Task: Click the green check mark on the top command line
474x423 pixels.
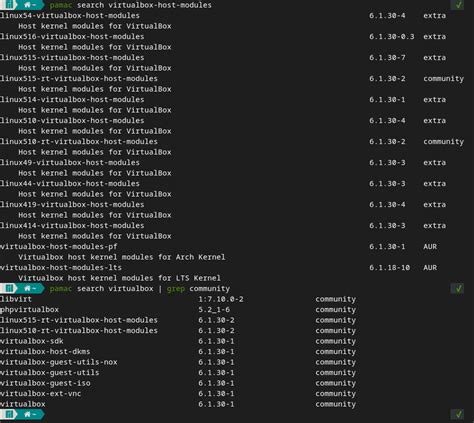Action: (x=458, y=5)
